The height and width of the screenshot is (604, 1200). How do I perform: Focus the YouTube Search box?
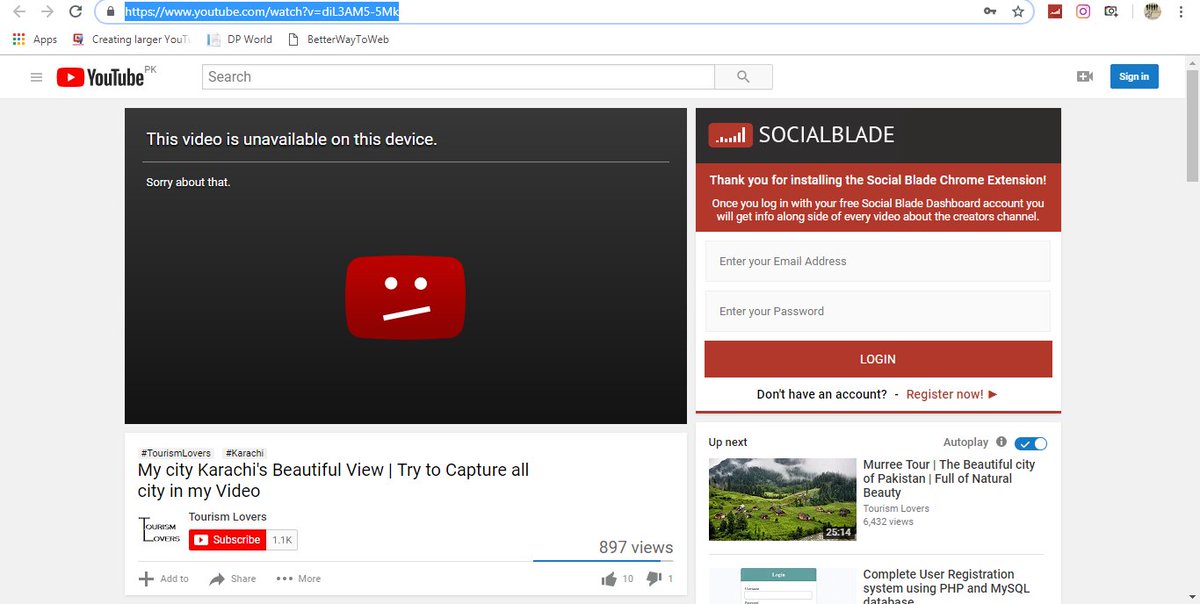458,77
